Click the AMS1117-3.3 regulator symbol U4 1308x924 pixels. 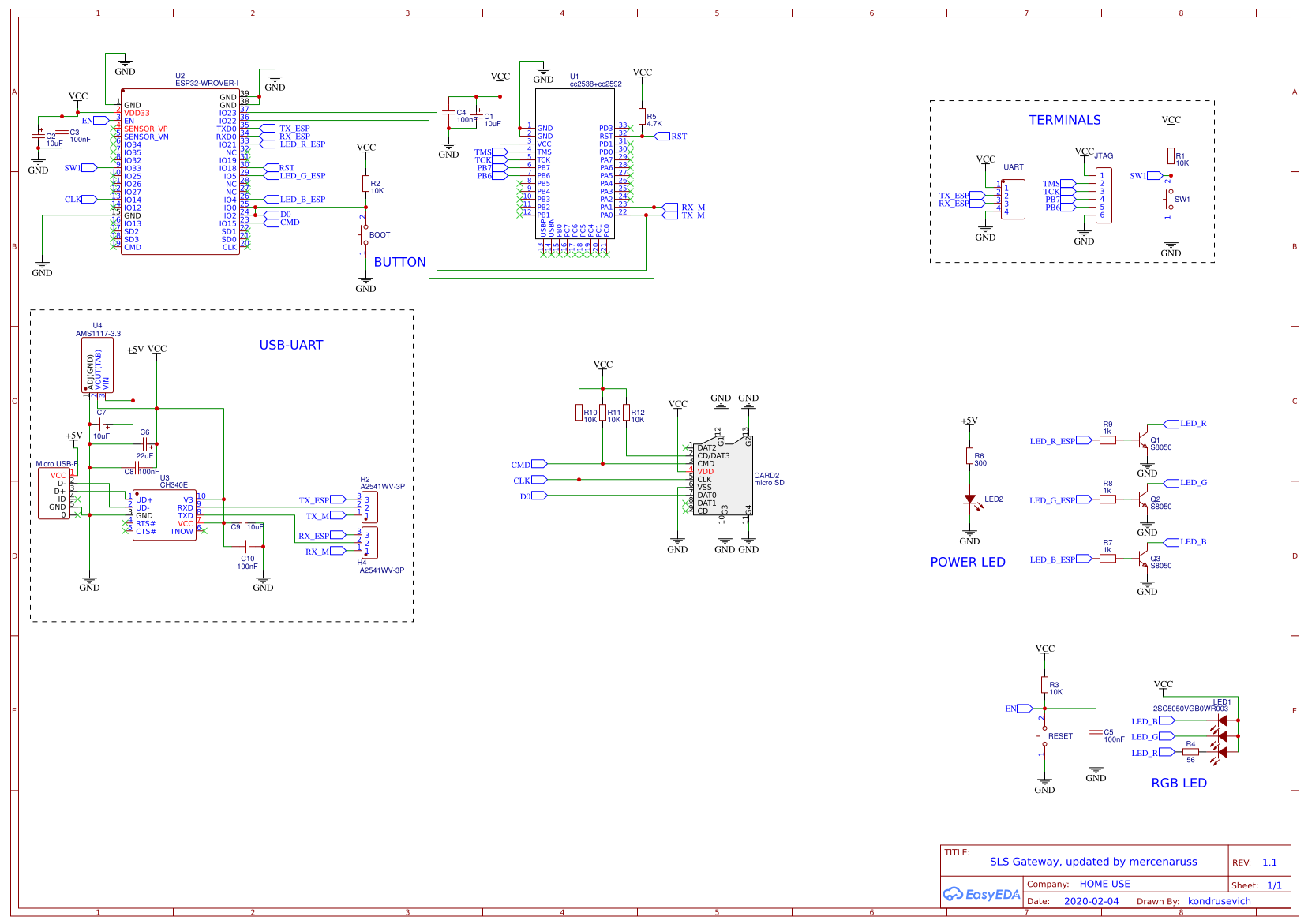[96, 365]
